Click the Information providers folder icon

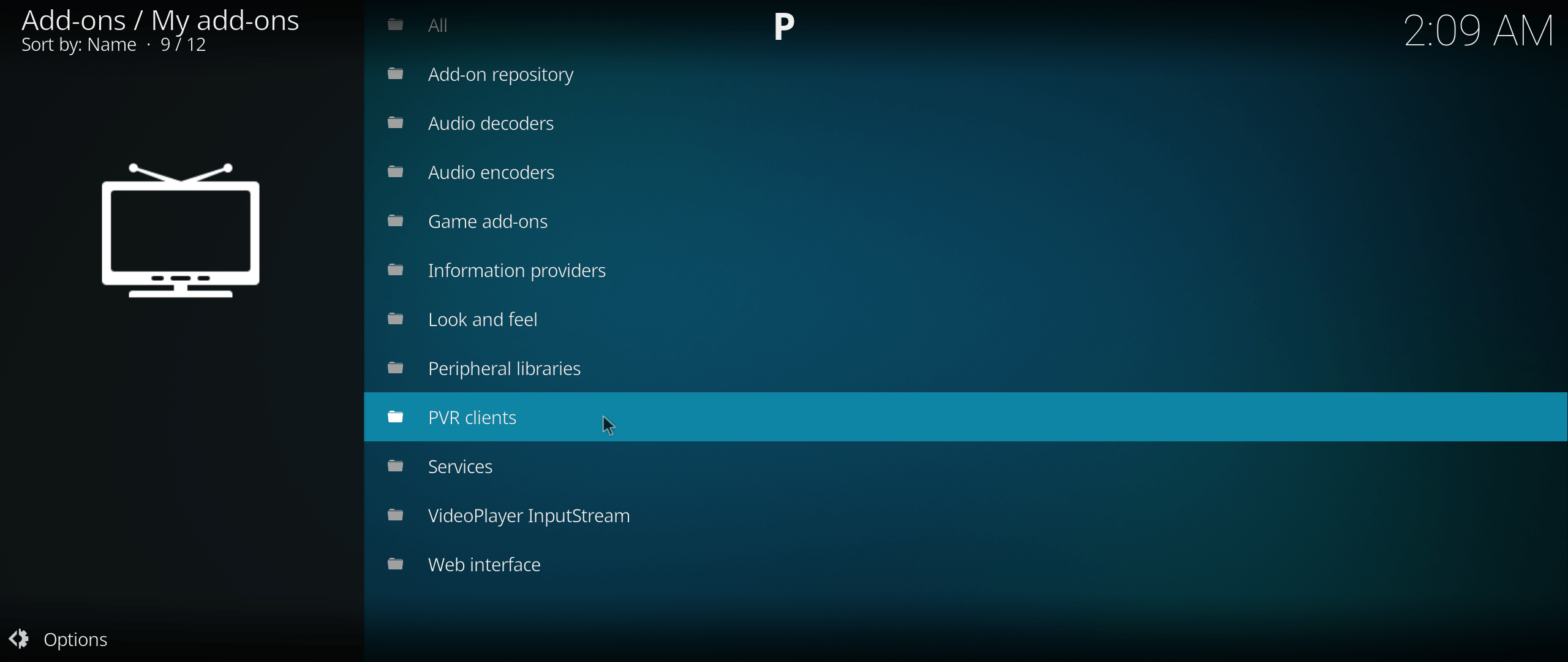(397, 270)
